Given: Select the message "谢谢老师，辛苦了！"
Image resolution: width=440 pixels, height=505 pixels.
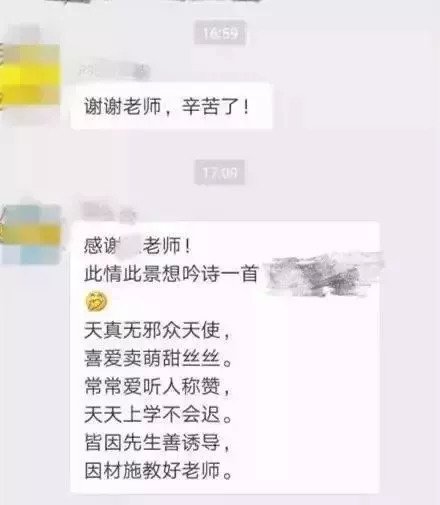Looking at the screenshot, I should [x=171, y=106].
